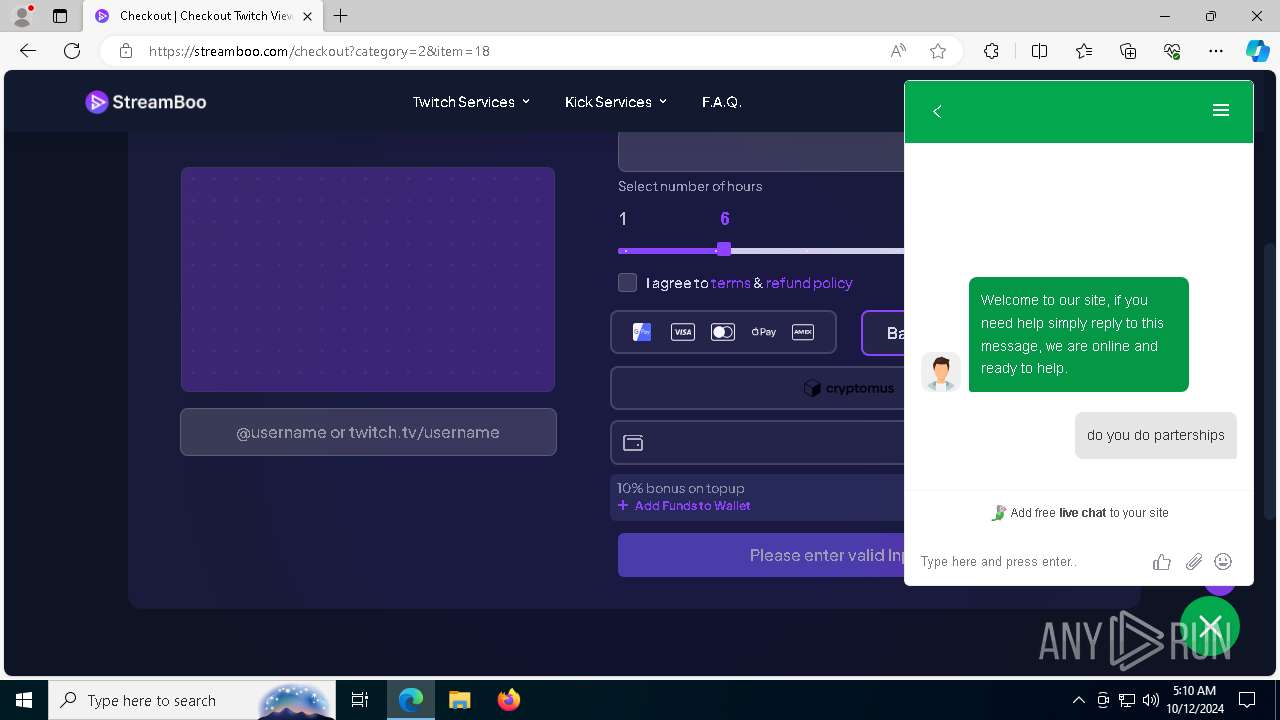
Task: Select the Visa card payment icon
Action: [x=682, y=332]
